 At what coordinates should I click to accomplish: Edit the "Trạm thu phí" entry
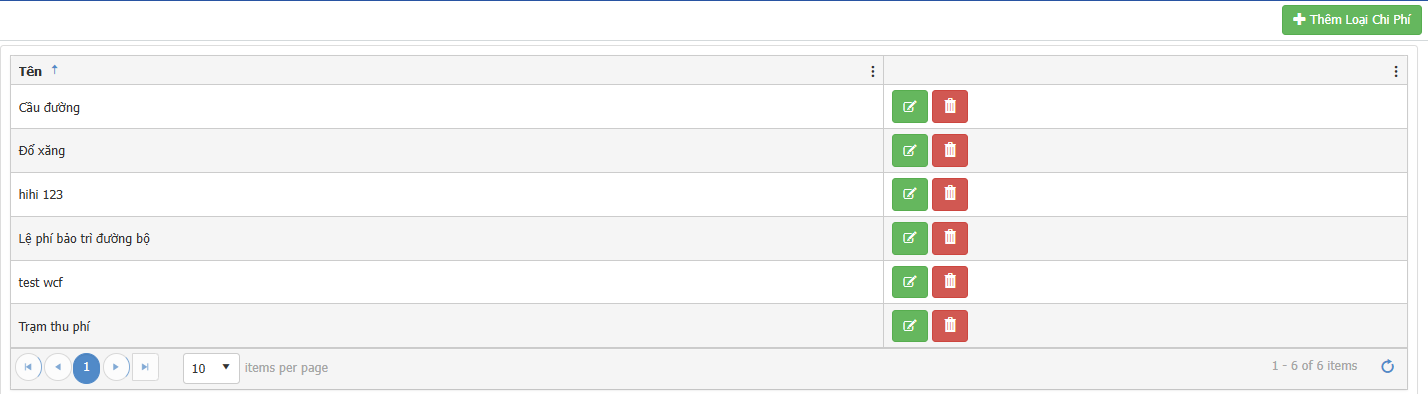coord(910,325)
